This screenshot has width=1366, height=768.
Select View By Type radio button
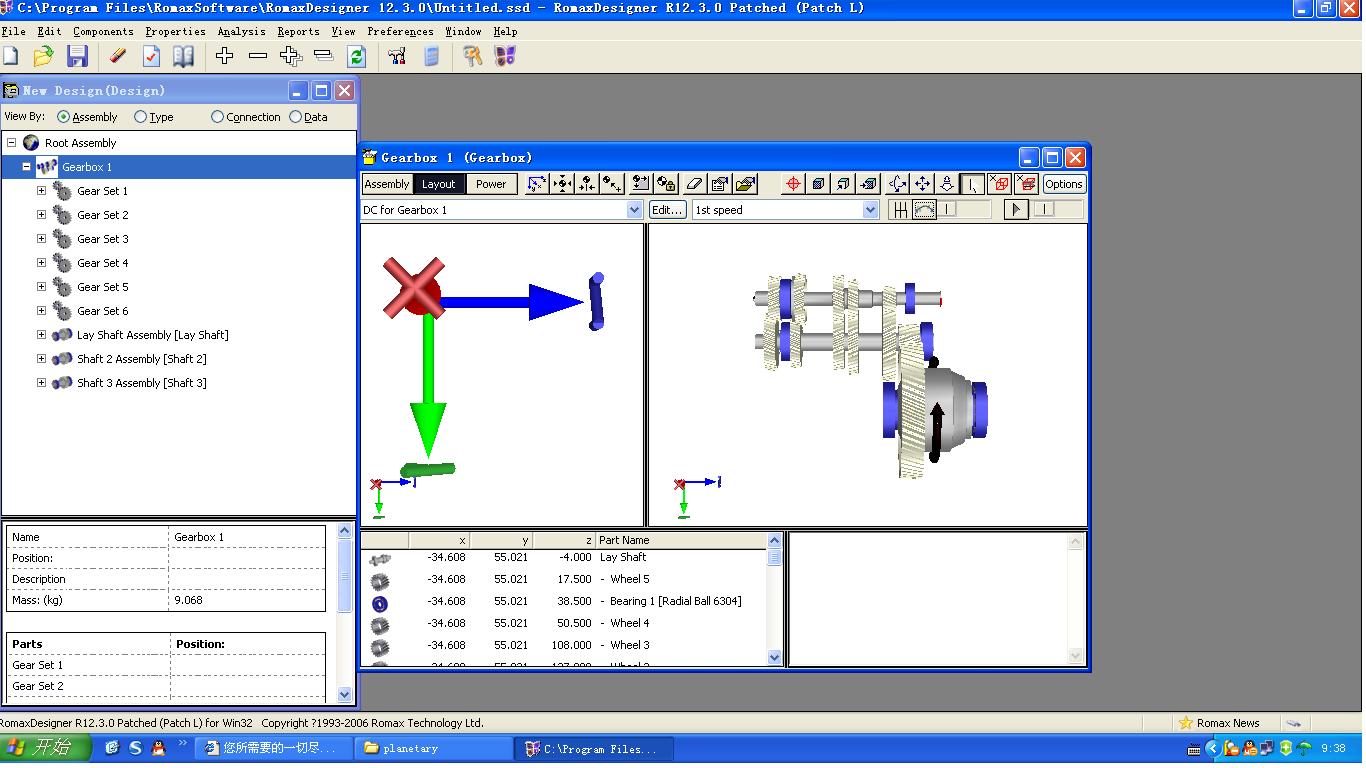coord(140,117)
